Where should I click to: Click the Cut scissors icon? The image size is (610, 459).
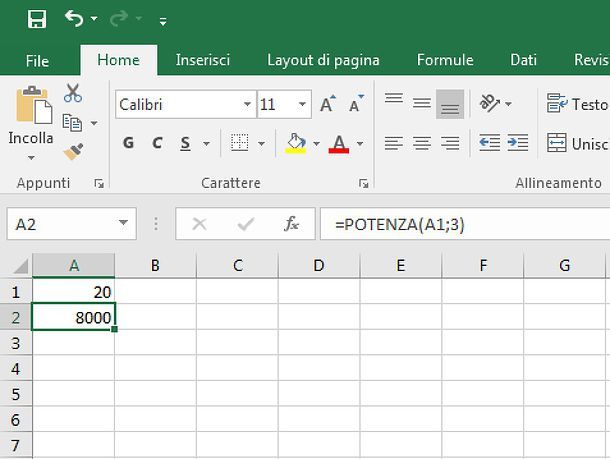73,94
